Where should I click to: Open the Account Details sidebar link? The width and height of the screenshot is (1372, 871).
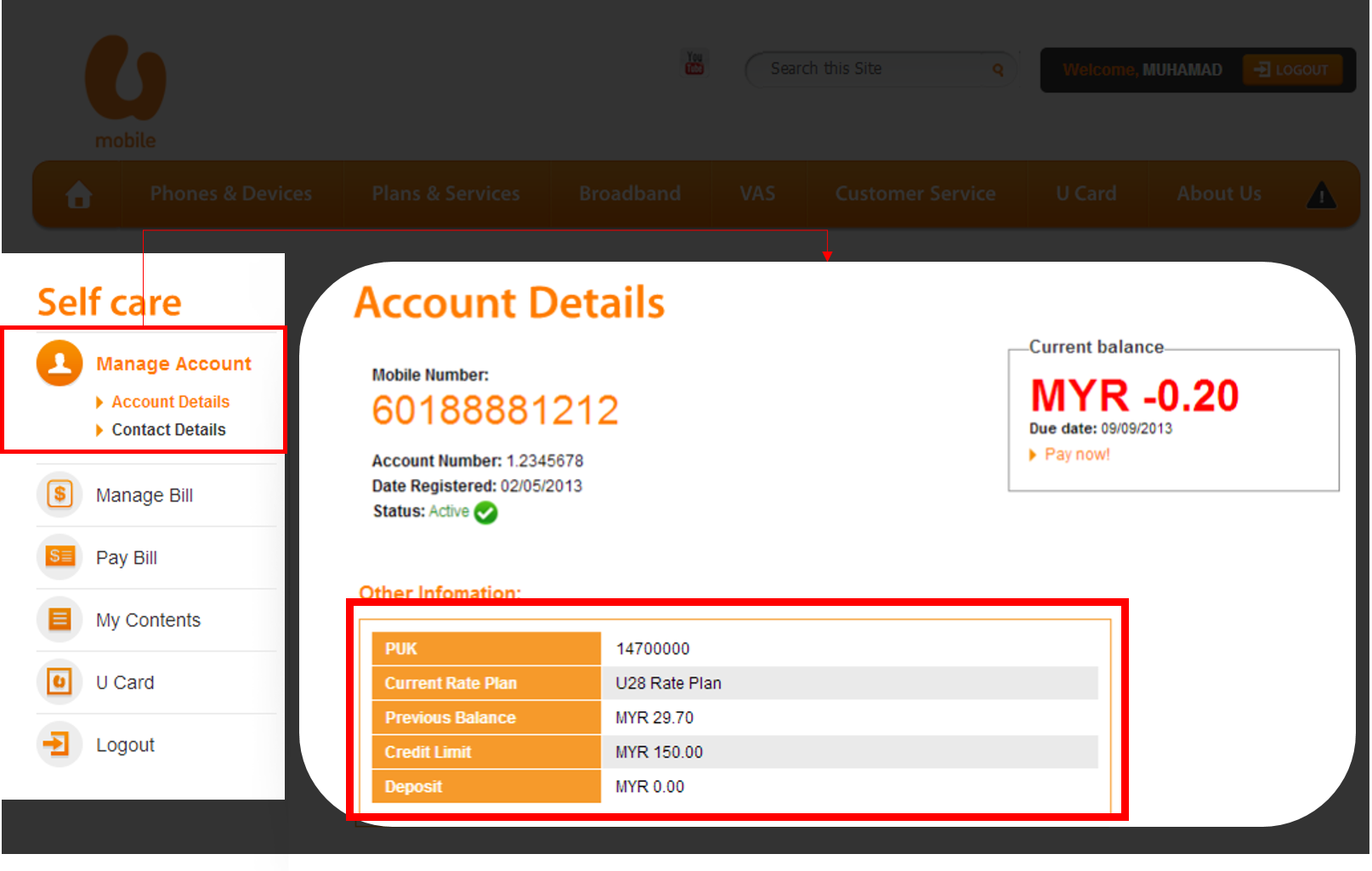pos(171,402)
